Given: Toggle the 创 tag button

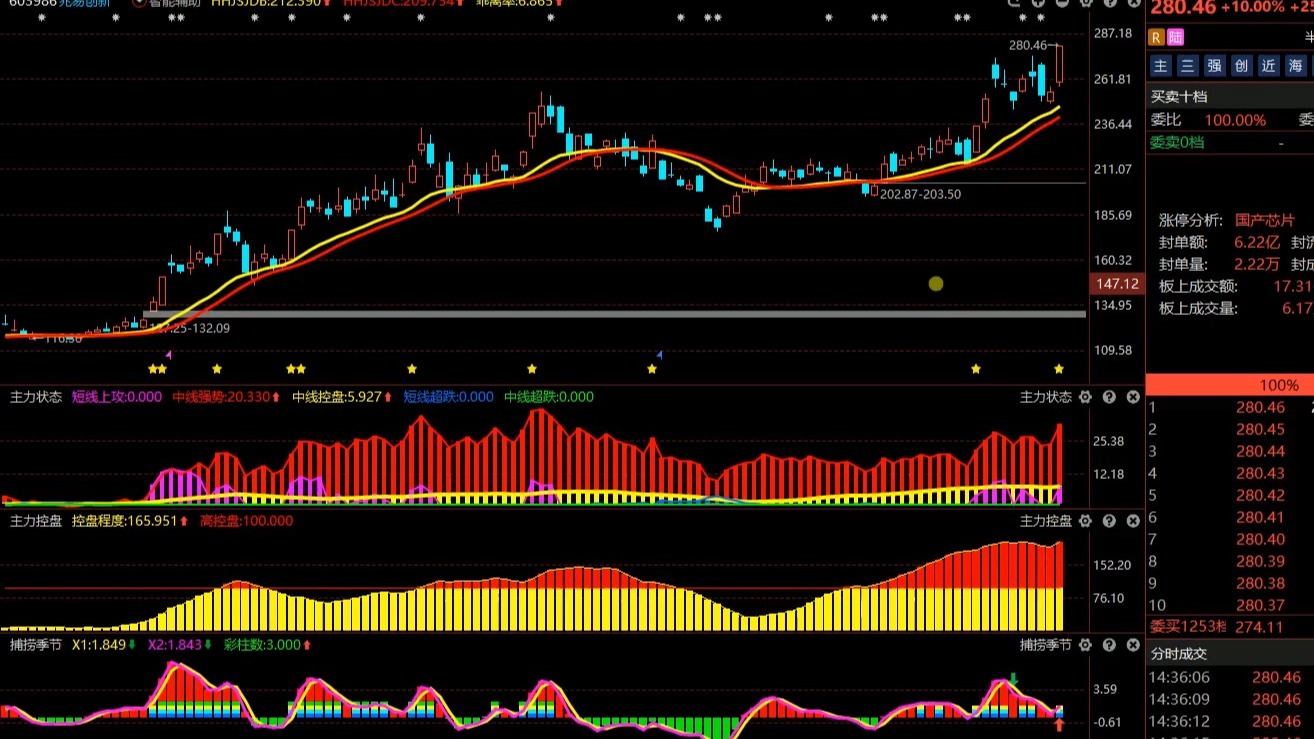Looking at the screenshot, I should click(1241, 66).
